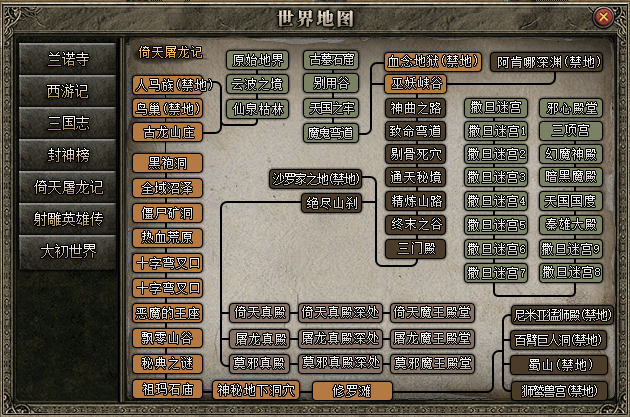Viewport: 630px width, 417px height.
Task: Select 百臂巨人洞(禁地) location
Action: click(558, 340)
